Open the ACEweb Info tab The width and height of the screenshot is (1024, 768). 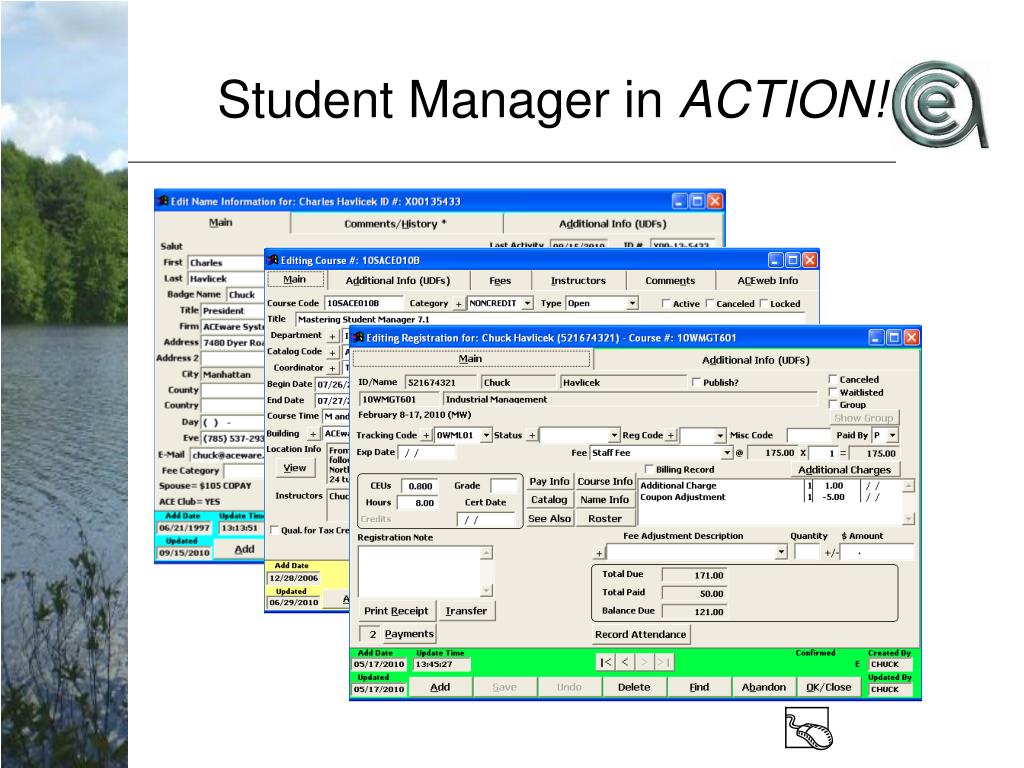click(767, 281)
